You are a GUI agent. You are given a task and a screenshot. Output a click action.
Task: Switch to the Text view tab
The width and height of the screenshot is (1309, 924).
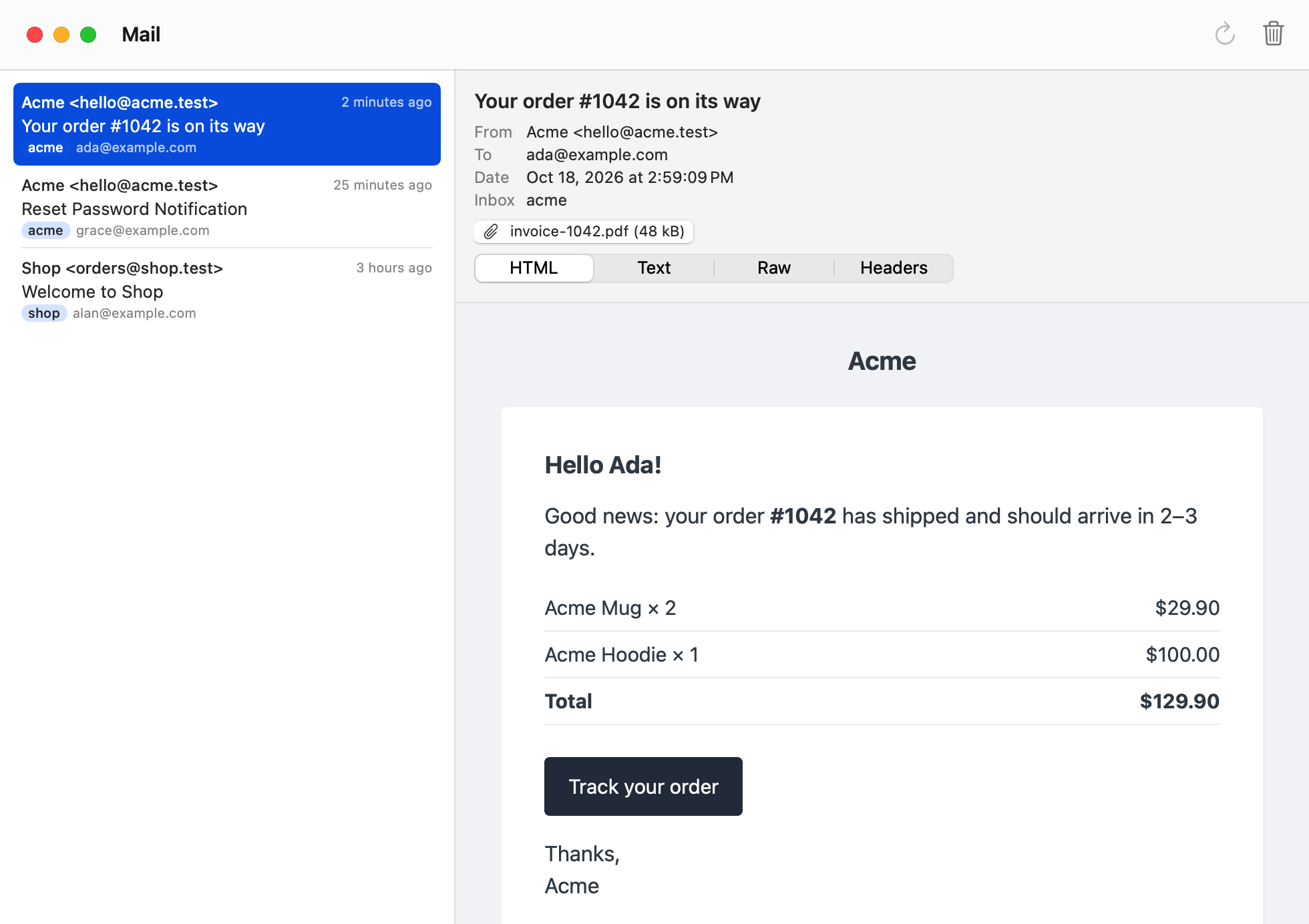coord(654,268)
